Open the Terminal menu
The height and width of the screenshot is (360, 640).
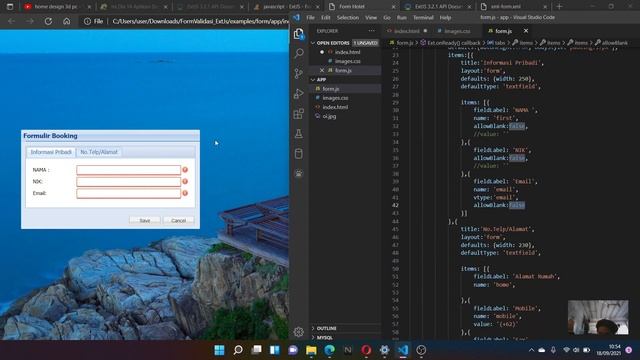pyautogui.click(x=423, y=18)
